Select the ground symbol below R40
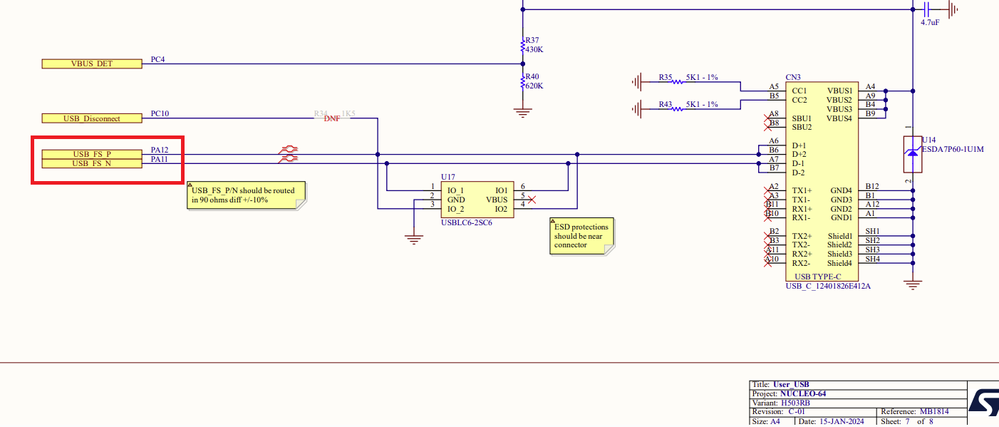 click(523, 113)
